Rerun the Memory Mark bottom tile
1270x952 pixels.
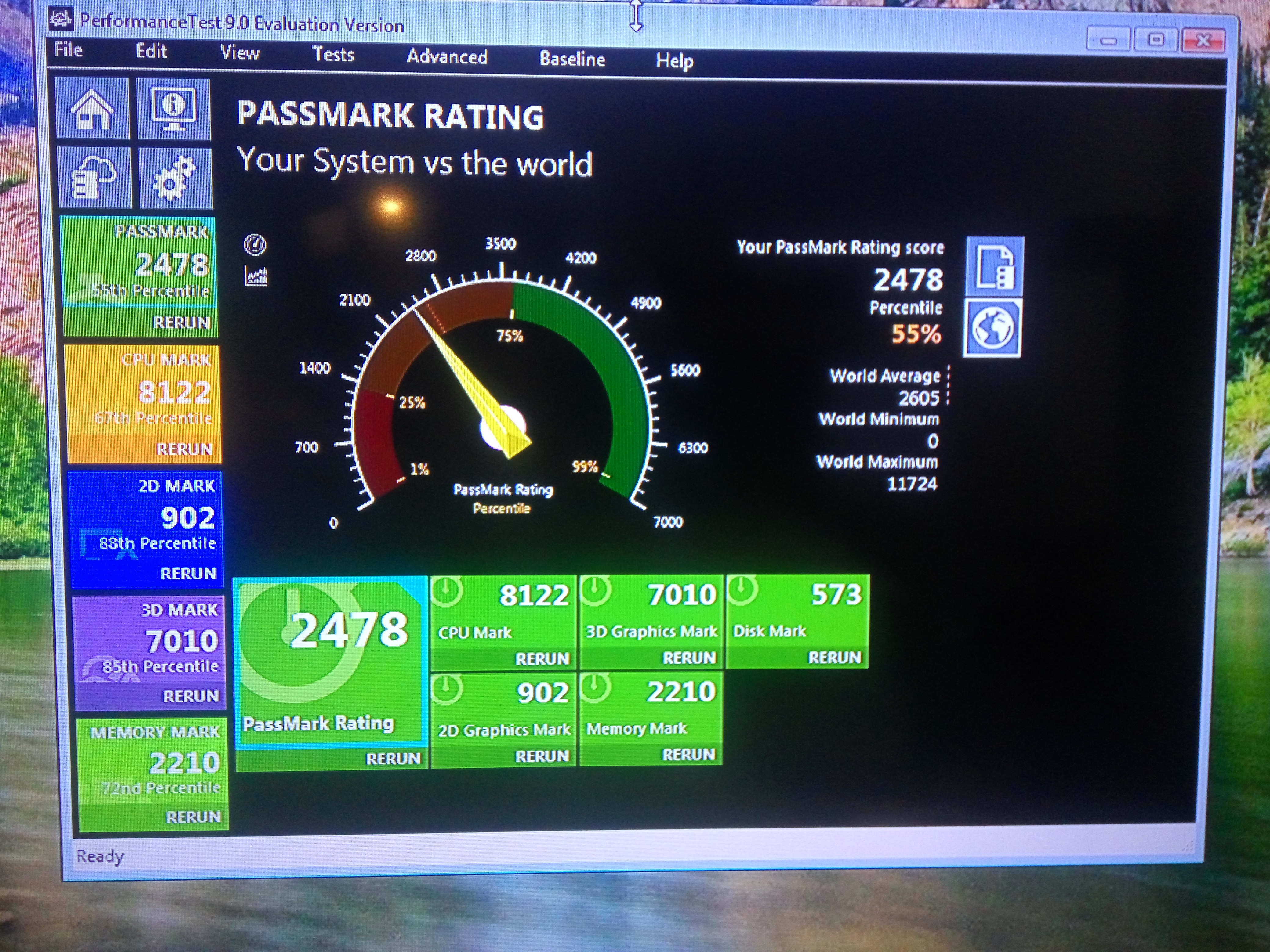(688, 755)
